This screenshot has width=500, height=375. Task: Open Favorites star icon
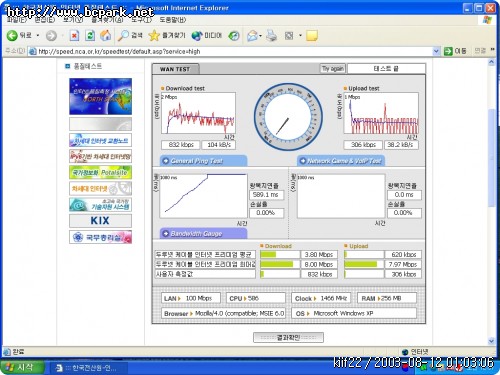167,35
